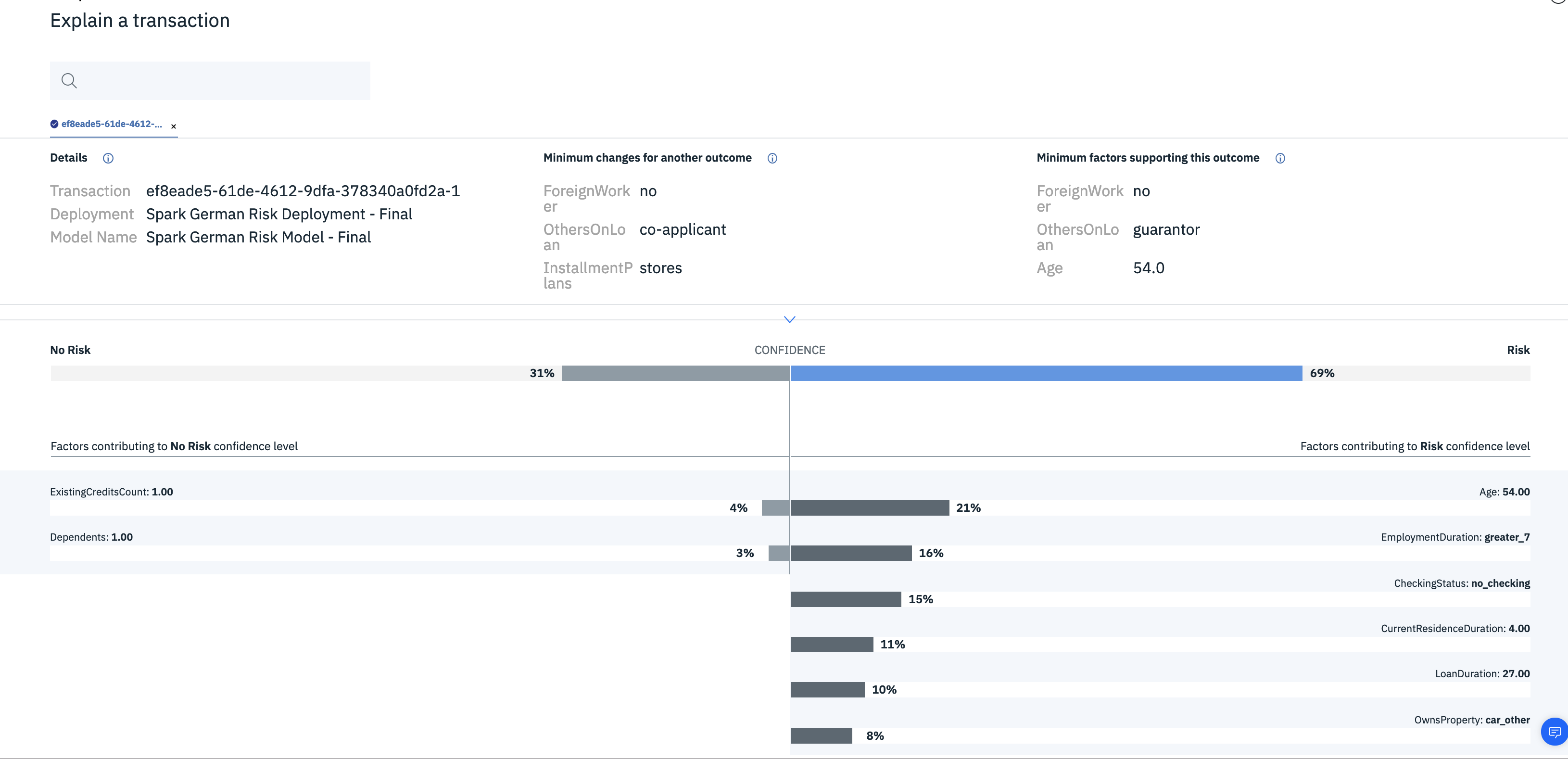The width and height of the screenshot is (1568, 760).
Task: Click the checkmark icon on transaction tab
Action: click(x=54, y=124)
